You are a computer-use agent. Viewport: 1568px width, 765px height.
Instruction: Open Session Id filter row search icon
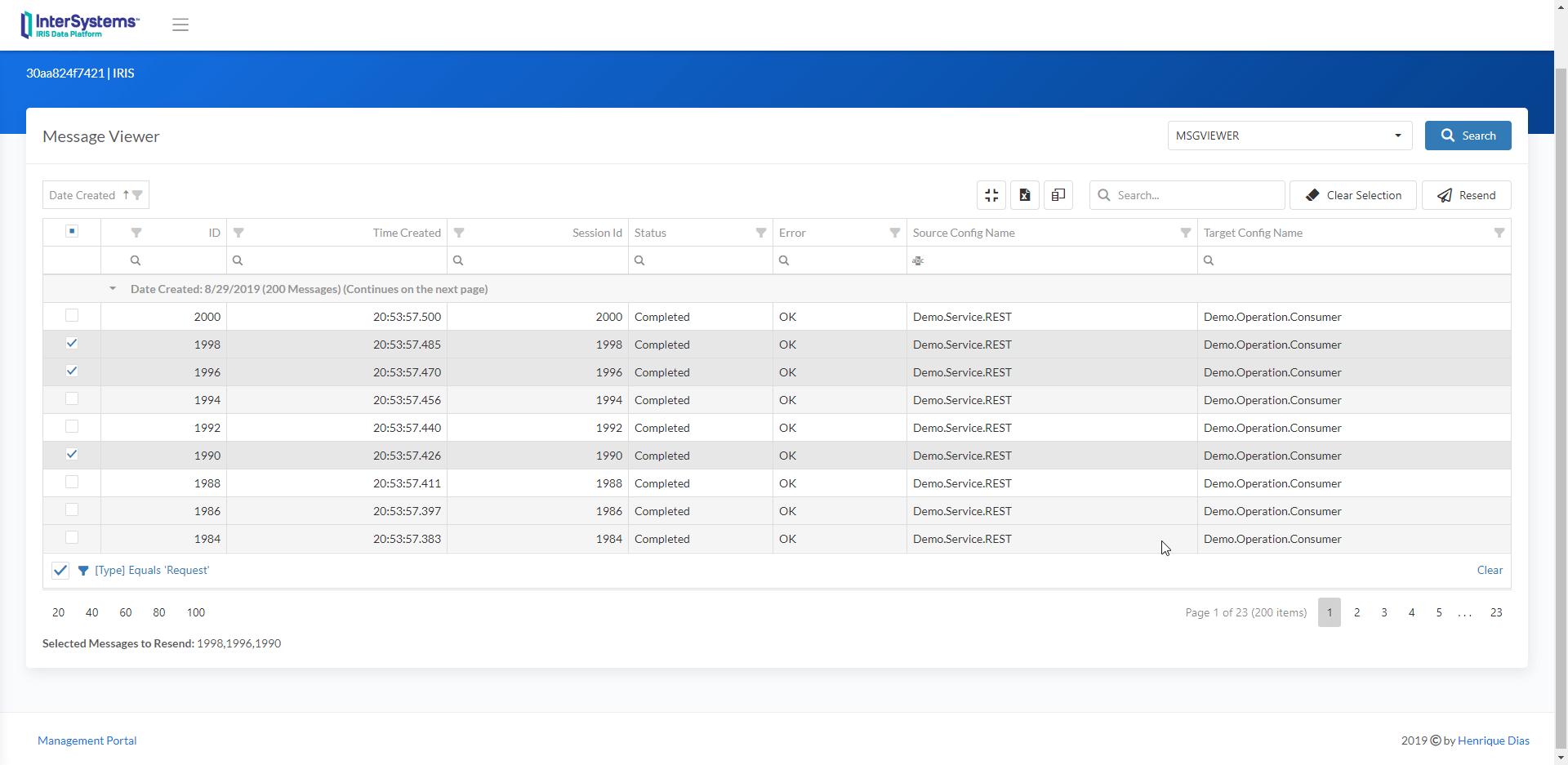pyautogui.click(x=458, y=260)
